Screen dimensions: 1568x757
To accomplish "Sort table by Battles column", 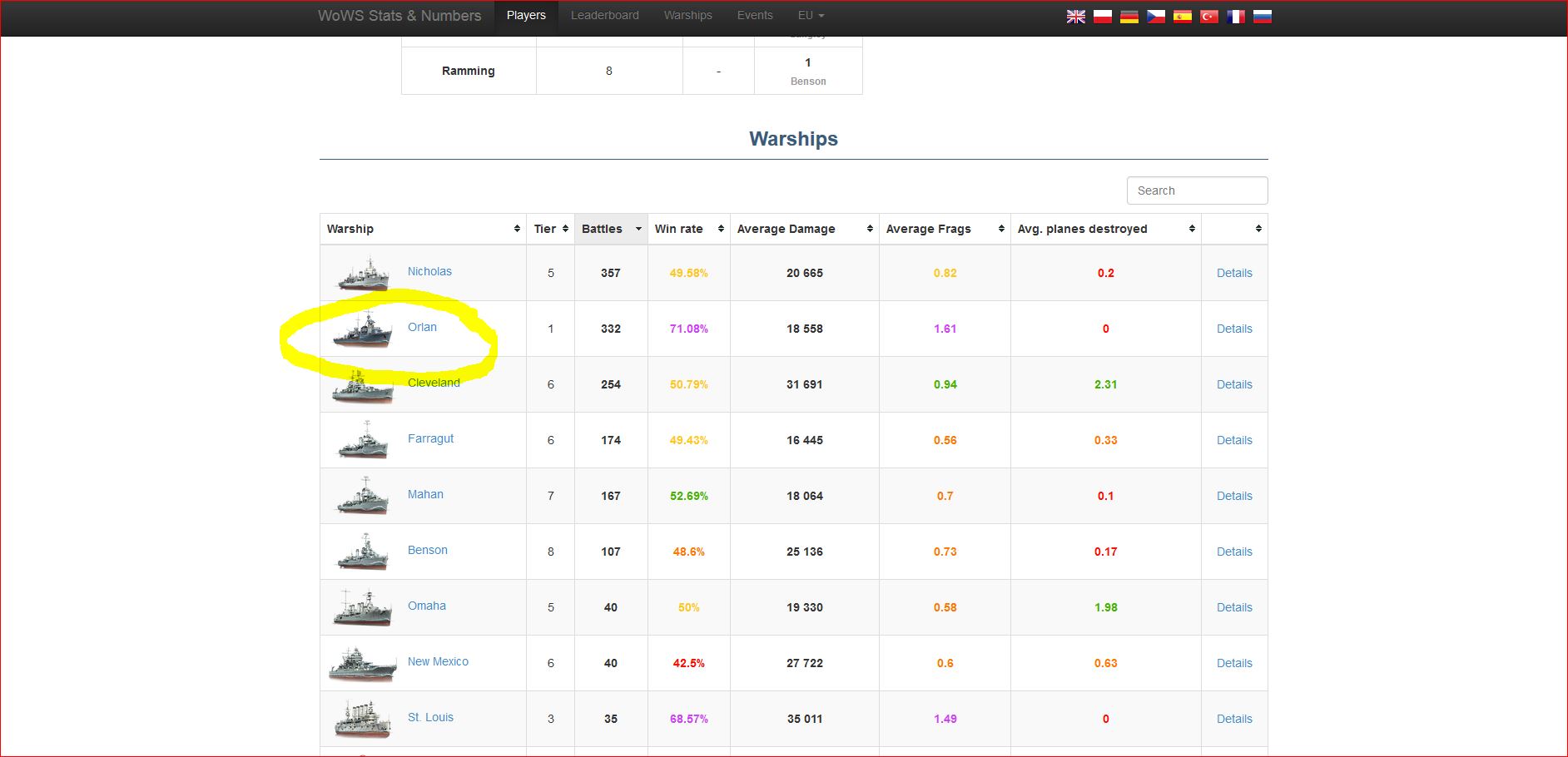I will coord(611,229).
